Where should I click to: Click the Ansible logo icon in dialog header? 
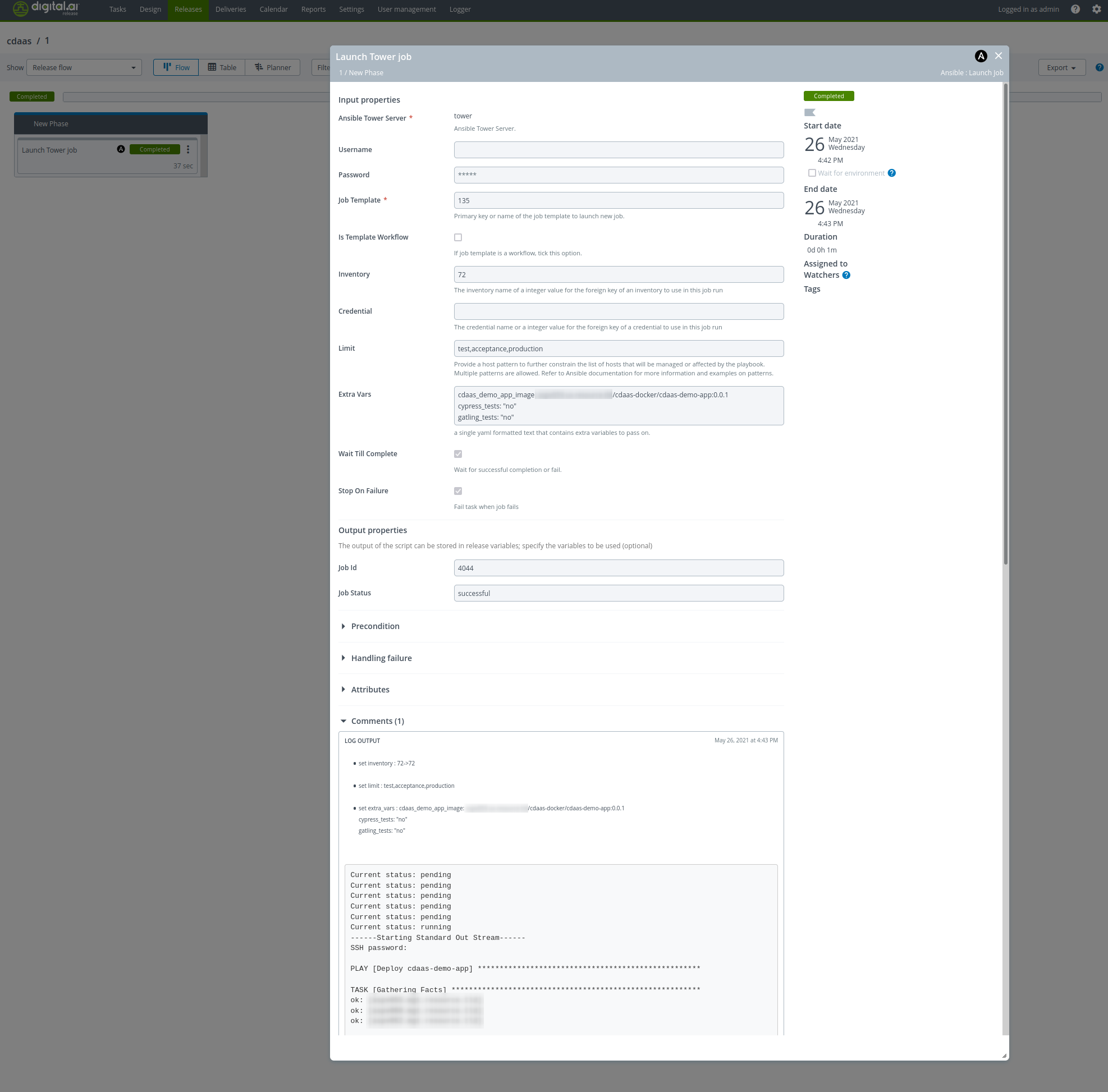click(x=981, y=56)
